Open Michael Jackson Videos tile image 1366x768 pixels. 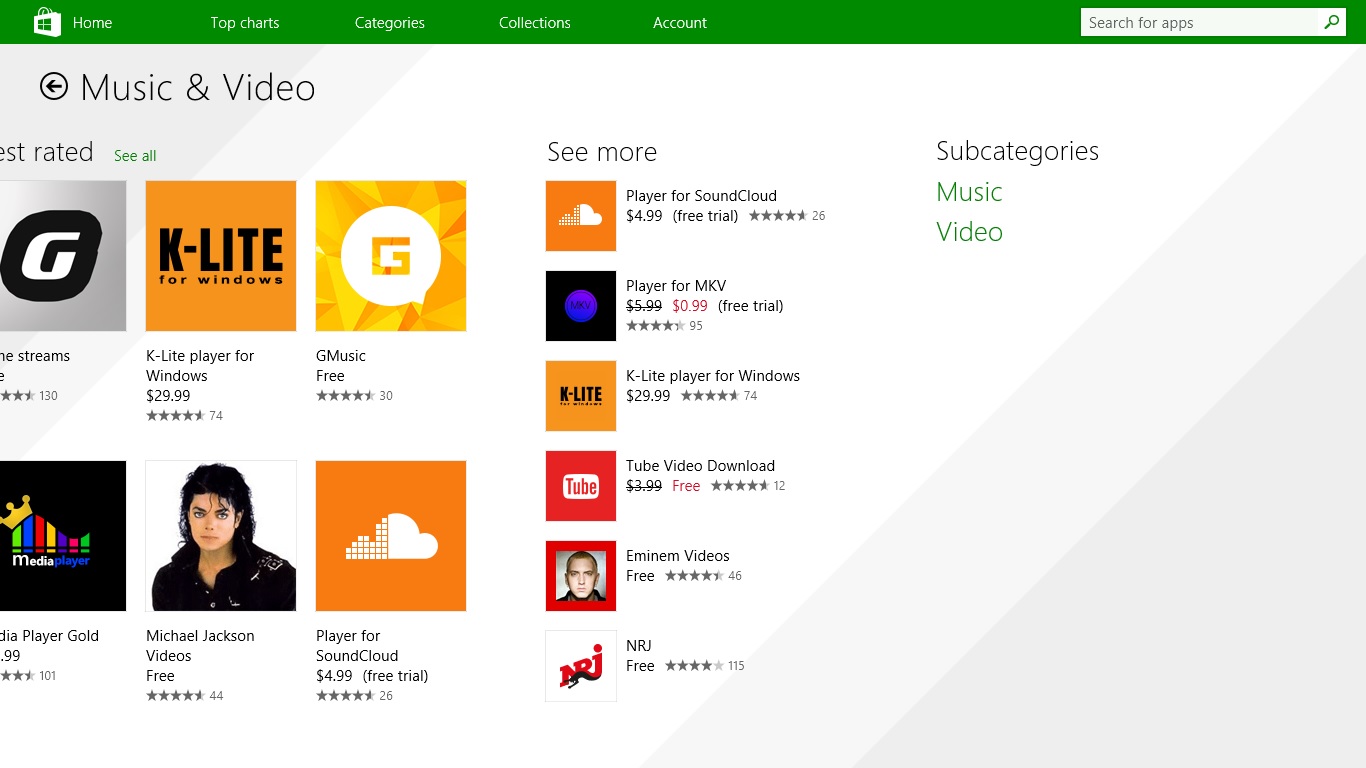coord(221,536)
